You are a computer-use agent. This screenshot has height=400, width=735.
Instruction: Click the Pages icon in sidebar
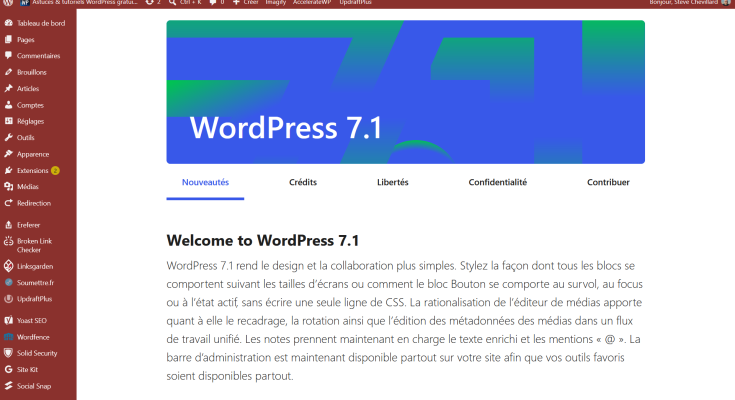click(8, 39)
